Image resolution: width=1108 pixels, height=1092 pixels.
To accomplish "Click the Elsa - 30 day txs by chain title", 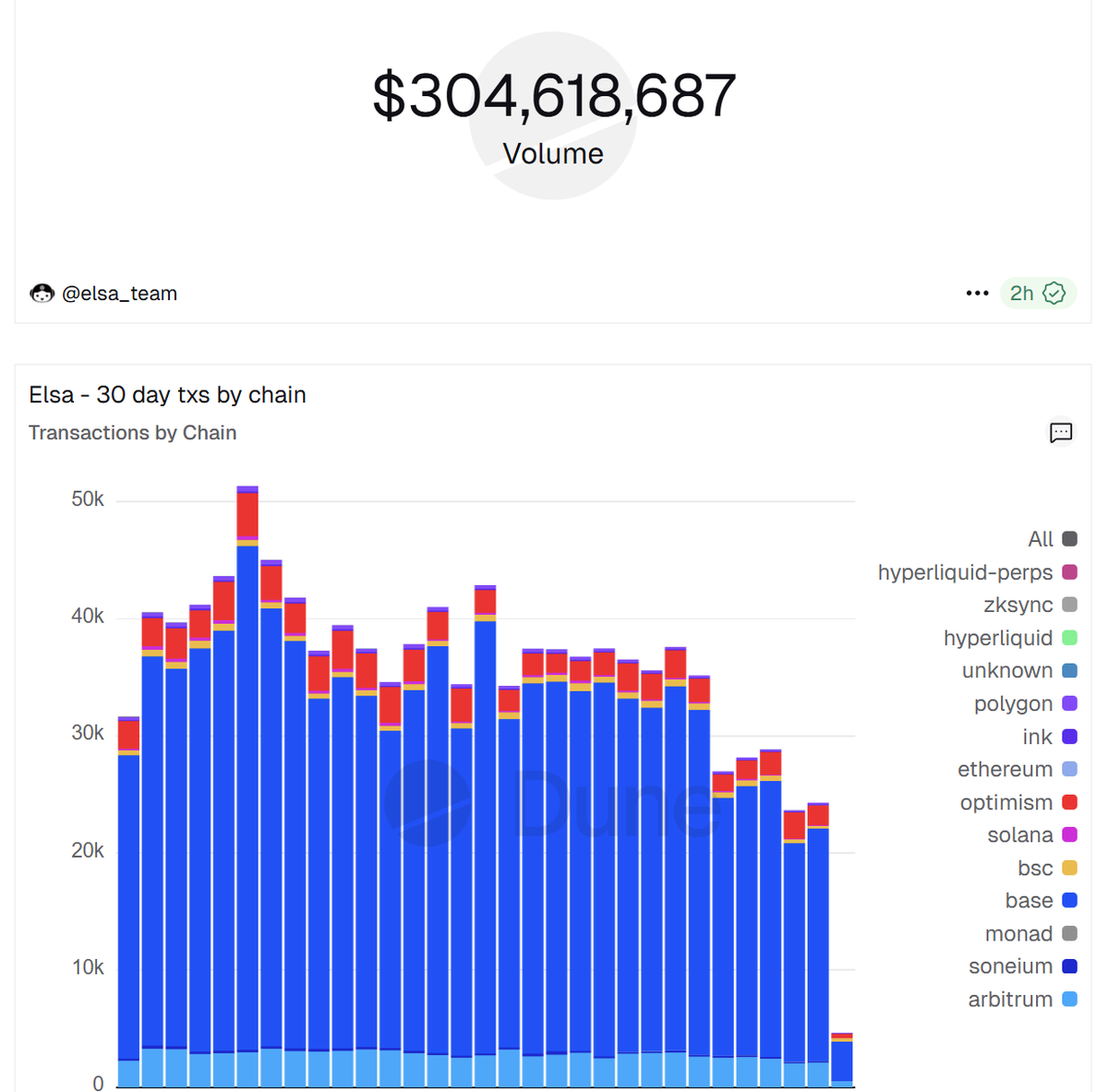I will [167, 395].
